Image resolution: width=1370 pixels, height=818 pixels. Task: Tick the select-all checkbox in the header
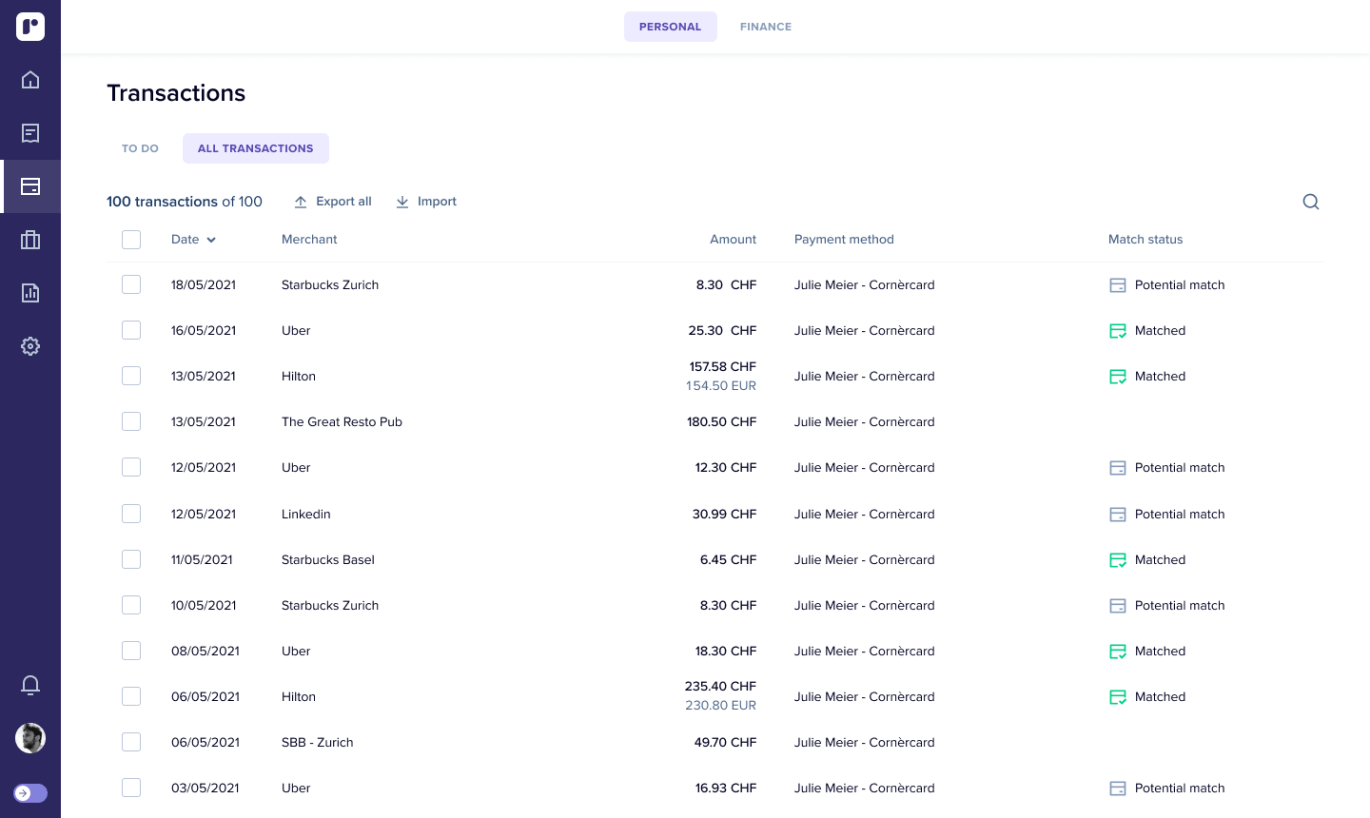coord(131,239)
